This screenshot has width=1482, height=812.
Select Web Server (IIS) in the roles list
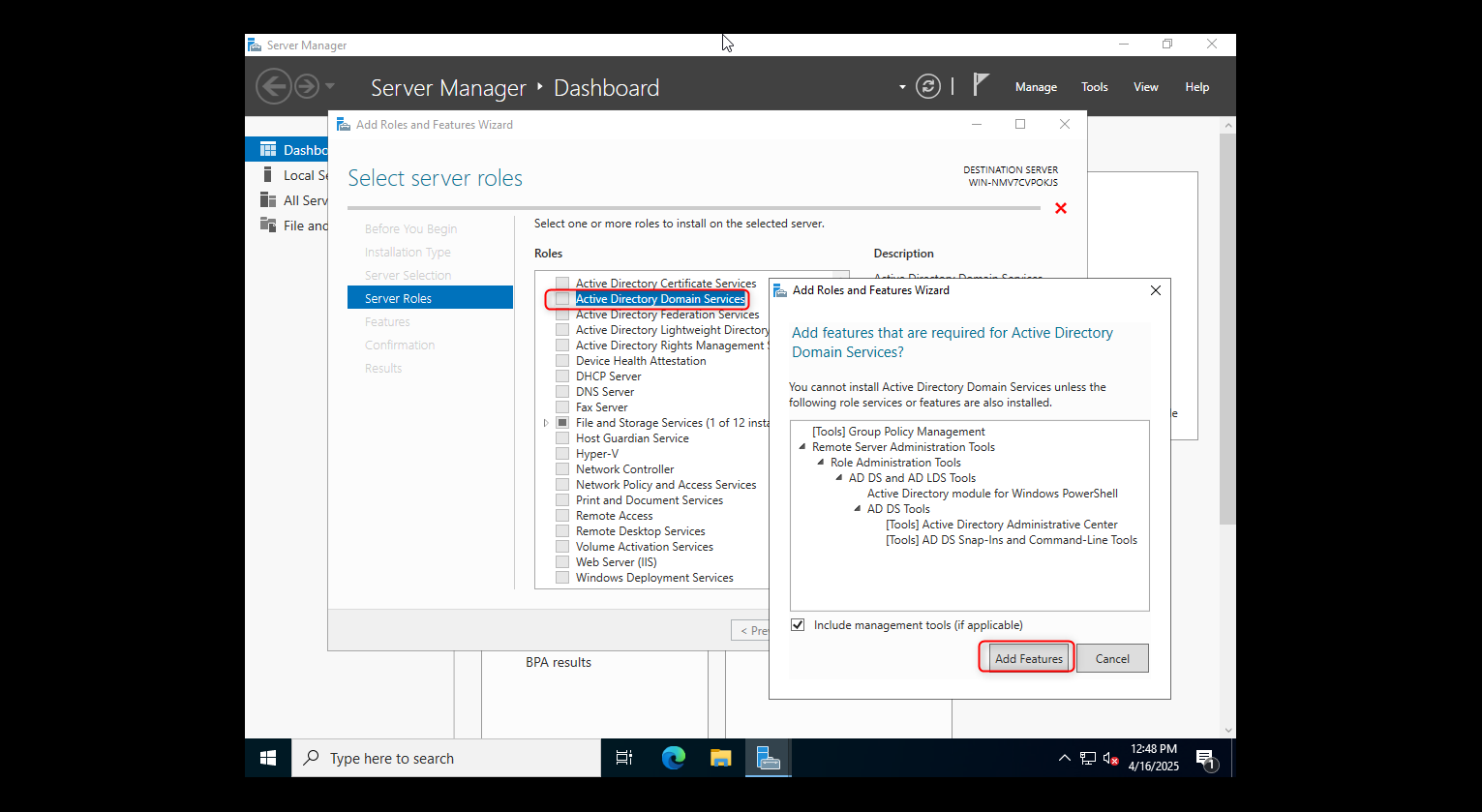[x=616, y=562]
